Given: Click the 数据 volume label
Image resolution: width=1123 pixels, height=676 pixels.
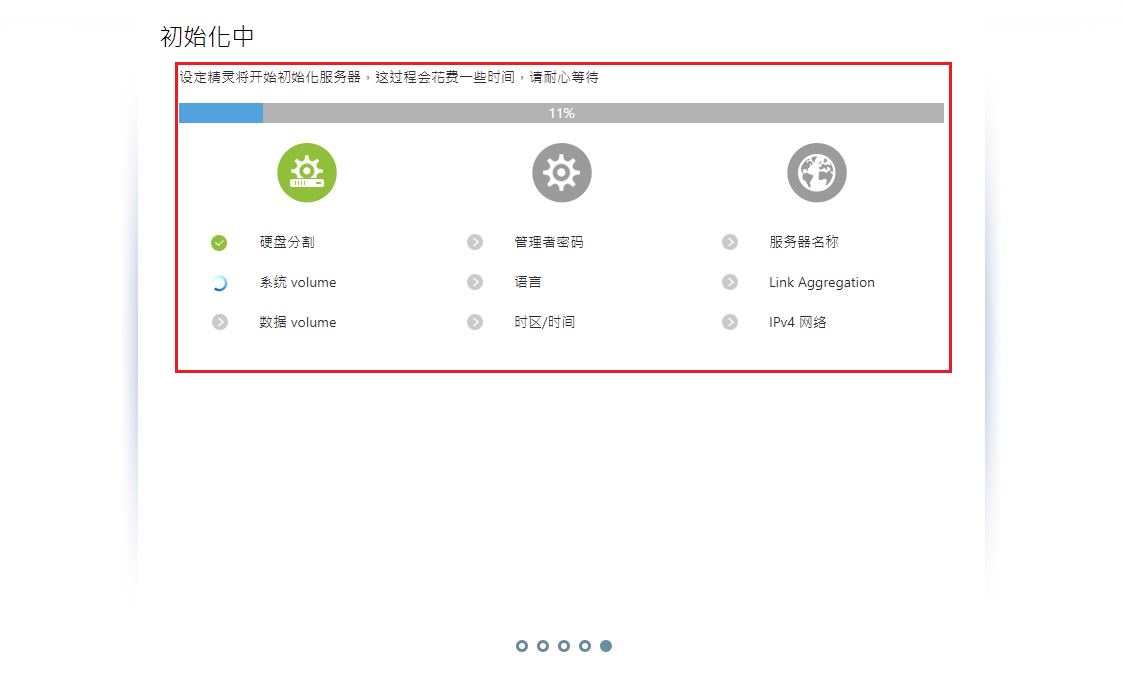Looking at the screenshot, I should [x=297, y=322].
